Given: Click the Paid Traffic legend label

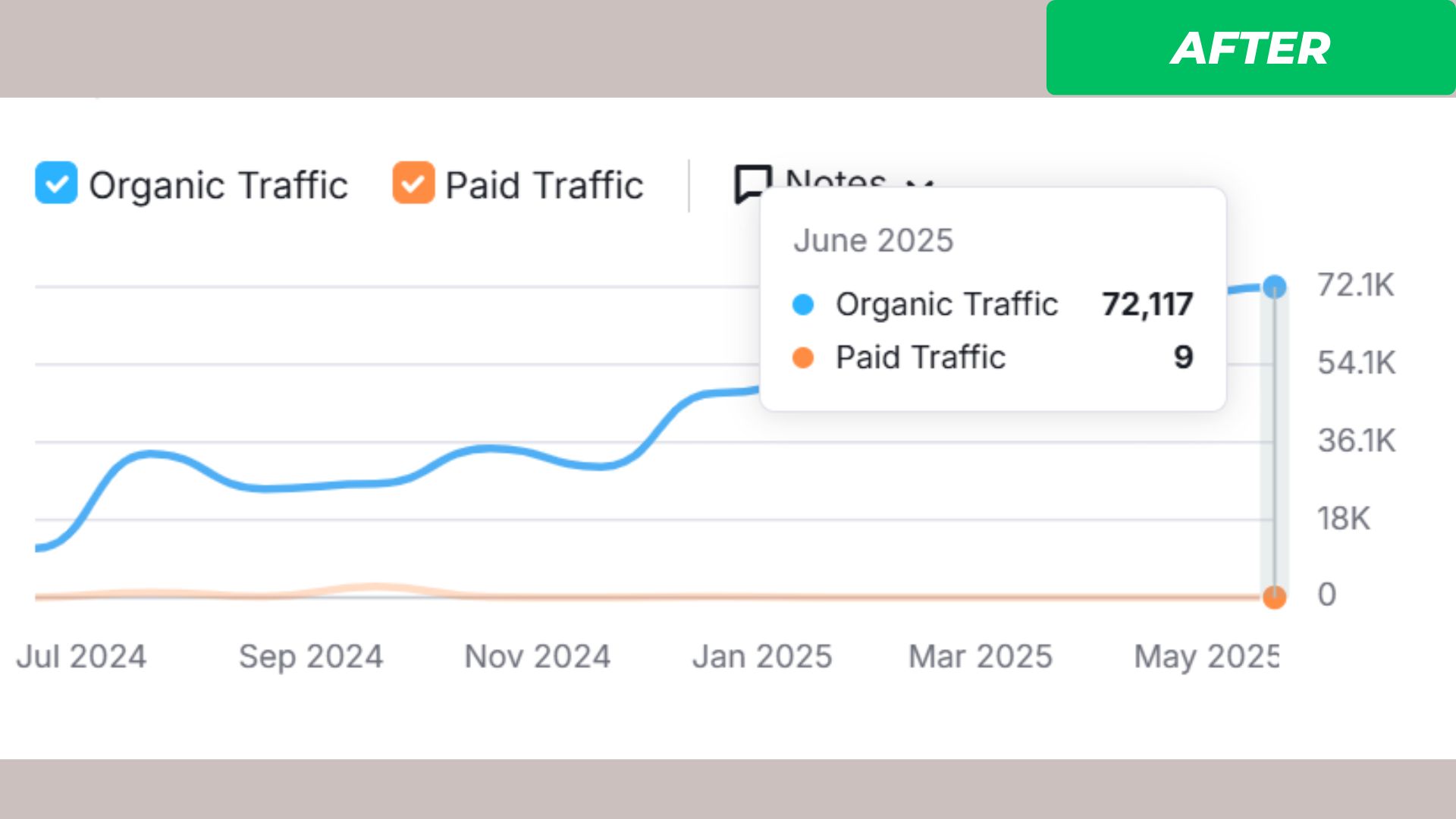Looking at the screenshot, I should click(x=544, y=185).
